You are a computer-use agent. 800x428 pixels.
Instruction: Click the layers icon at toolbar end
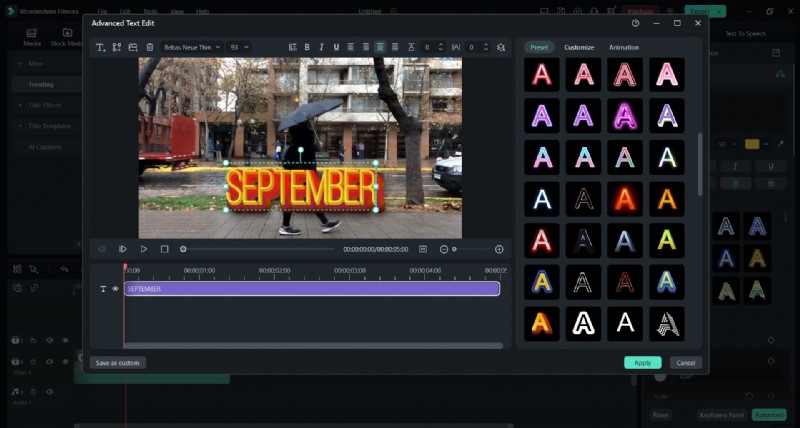click(501, 47)
